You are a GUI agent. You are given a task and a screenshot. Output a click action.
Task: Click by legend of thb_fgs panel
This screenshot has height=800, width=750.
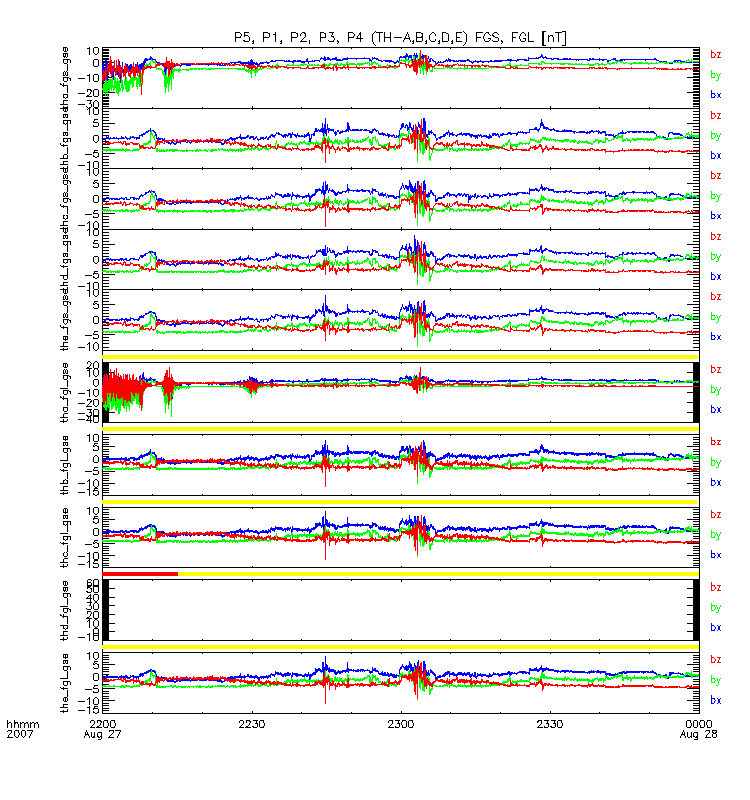tap(716, 136)
